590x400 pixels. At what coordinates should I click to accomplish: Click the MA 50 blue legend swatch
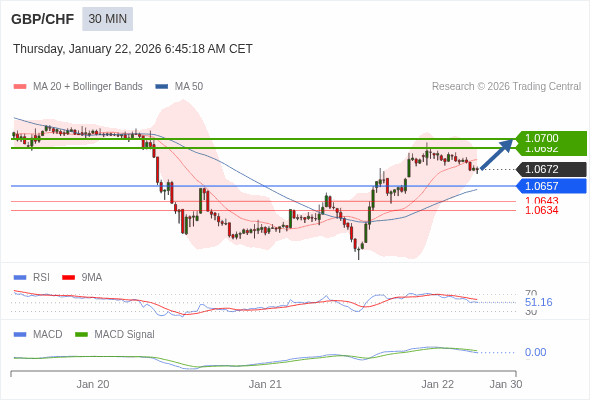pos(162,87)
